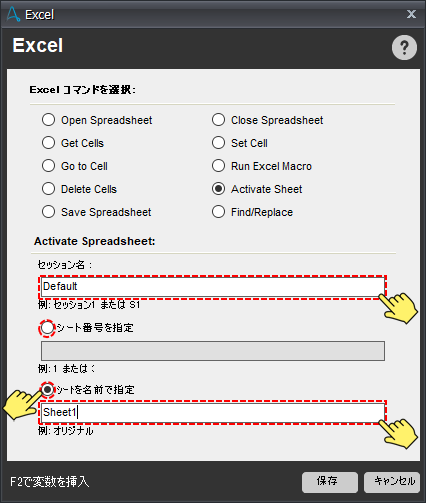The width and height of the screenshot is (426, 503).
Task: Click the sheet name field containing Sheet1
Action: [213, 412]
